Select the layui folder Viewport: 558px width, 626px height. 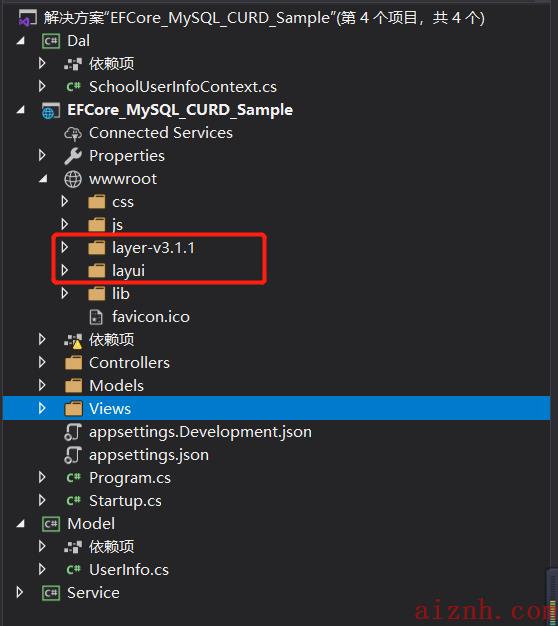coord(128,271)
